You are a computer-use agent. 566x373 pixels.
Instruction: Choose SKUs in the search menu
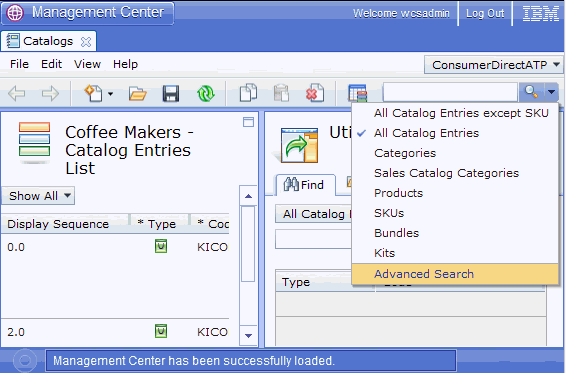click(455, 213)
